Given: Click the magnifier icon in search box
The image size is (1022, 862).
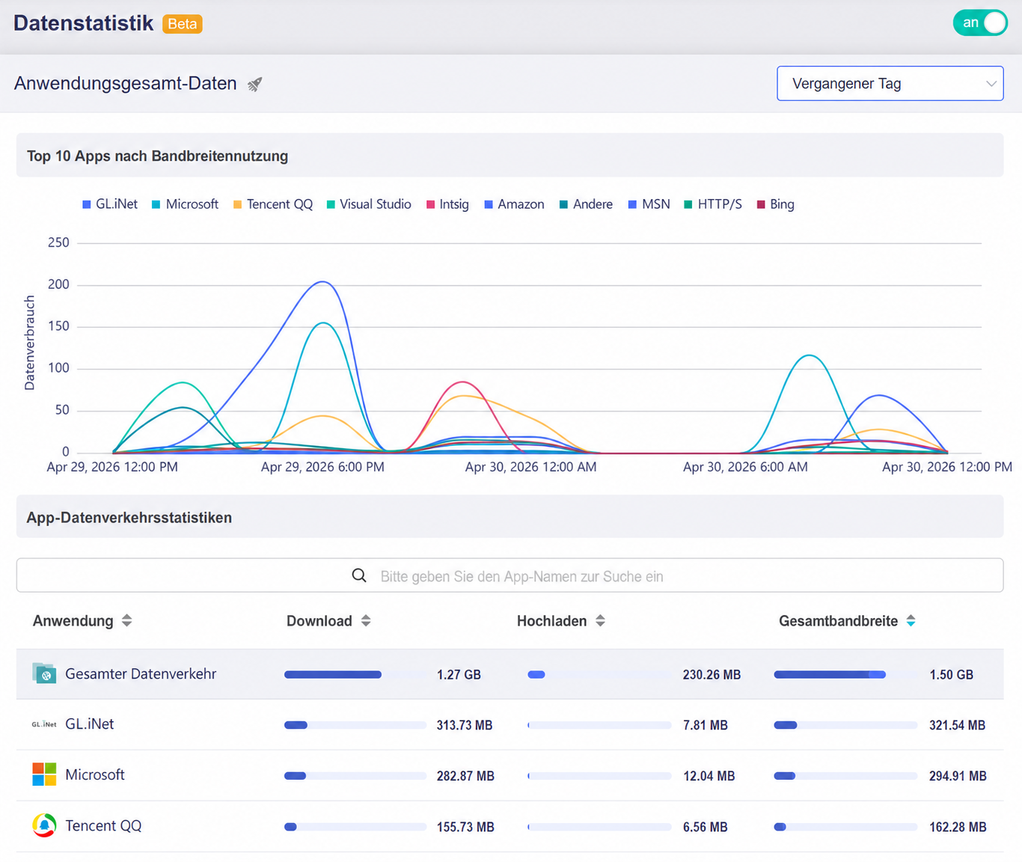Looking at the screenshot, I should 359,575.
